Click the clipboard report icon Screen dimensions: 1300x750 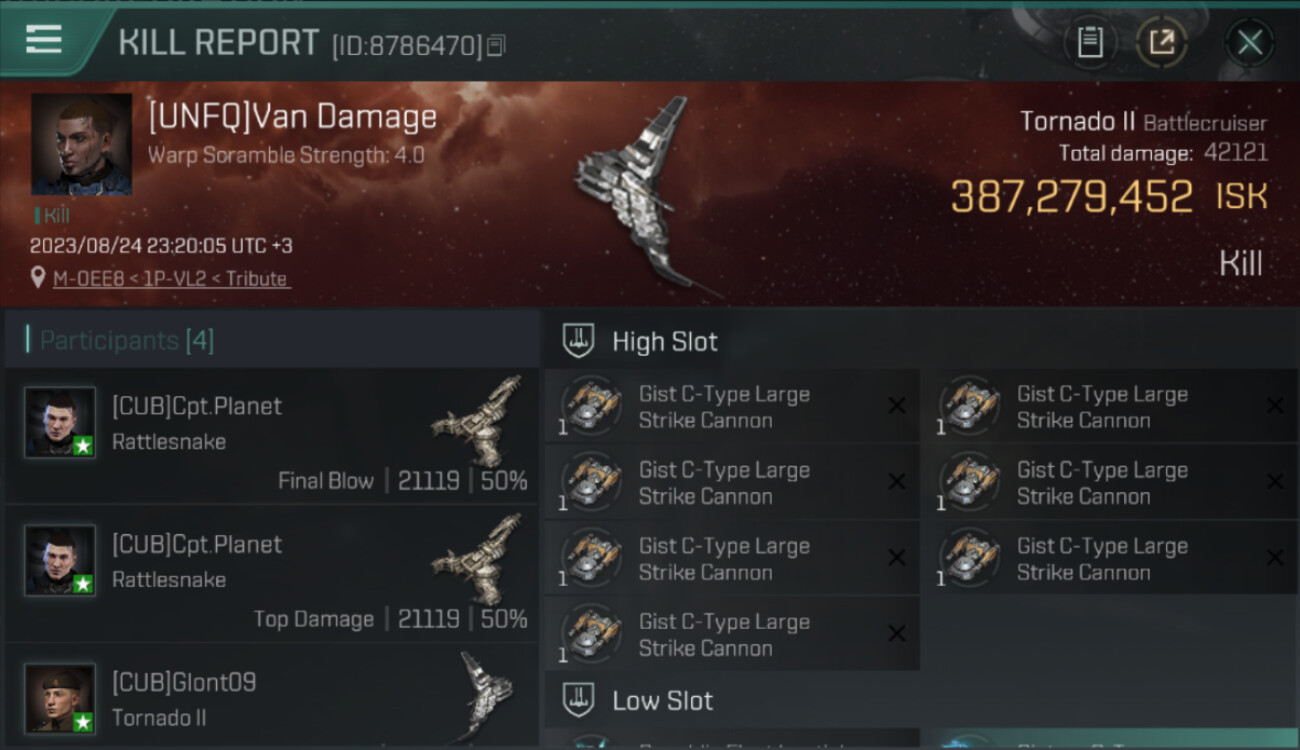coord(1090,42)
